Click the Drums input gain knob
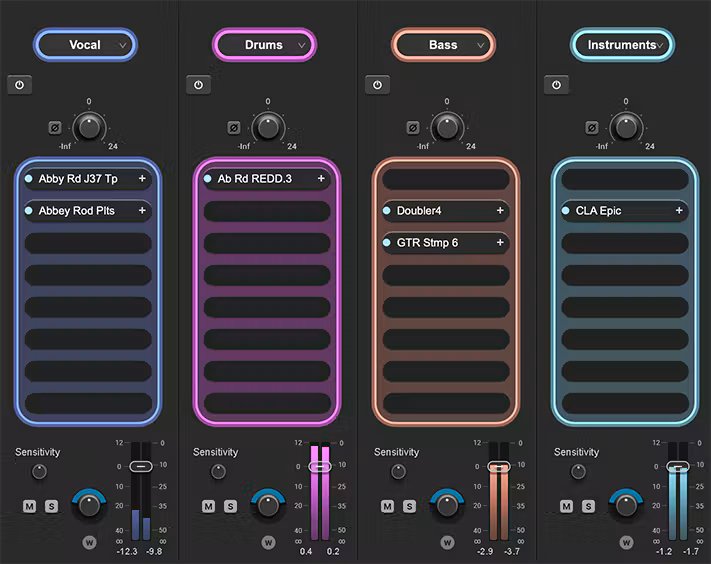The width and height of the screenshot is (711, 564). (268, 127)
